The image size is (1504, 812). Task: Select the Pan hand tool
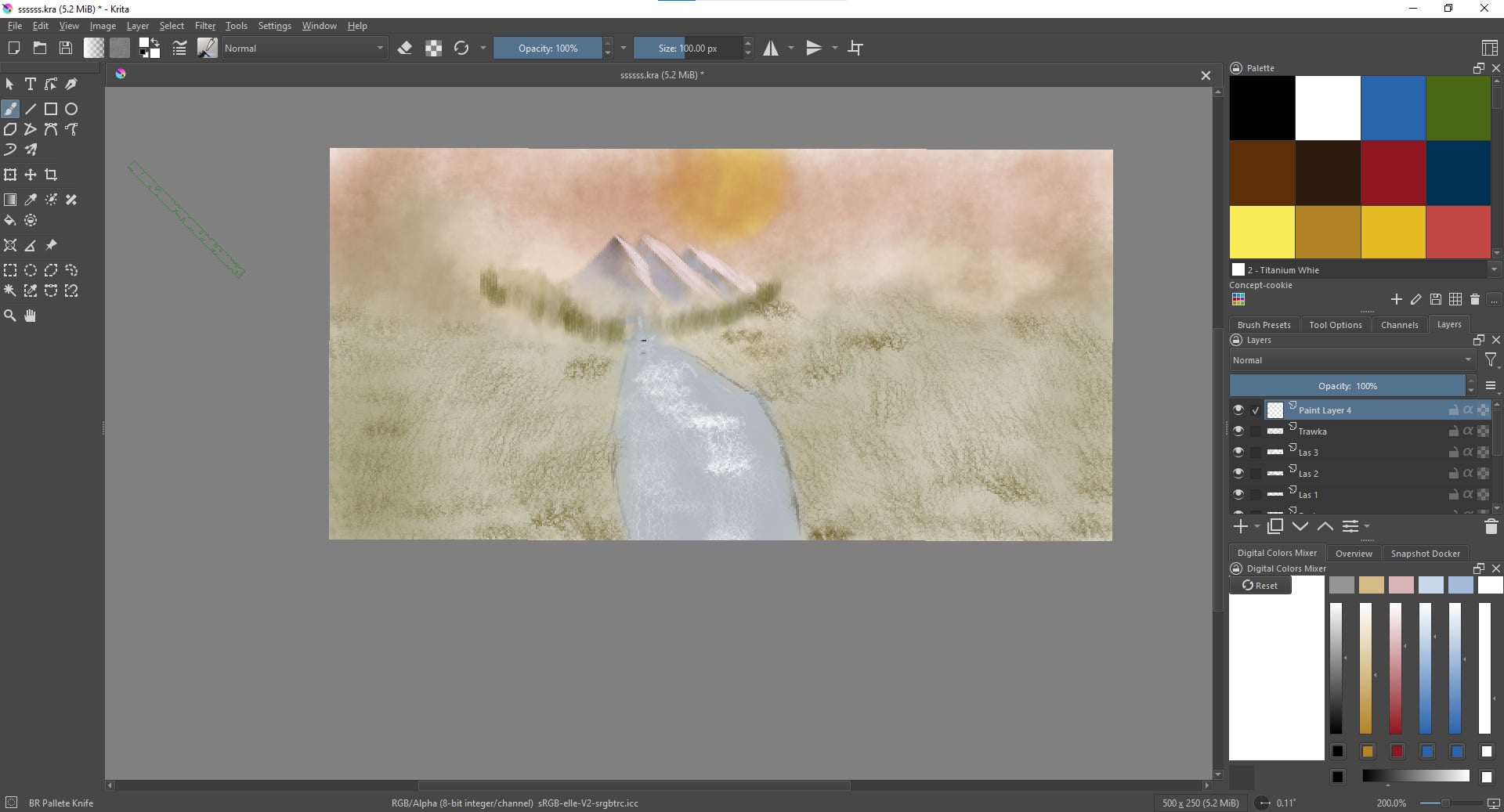click(31, 316)
